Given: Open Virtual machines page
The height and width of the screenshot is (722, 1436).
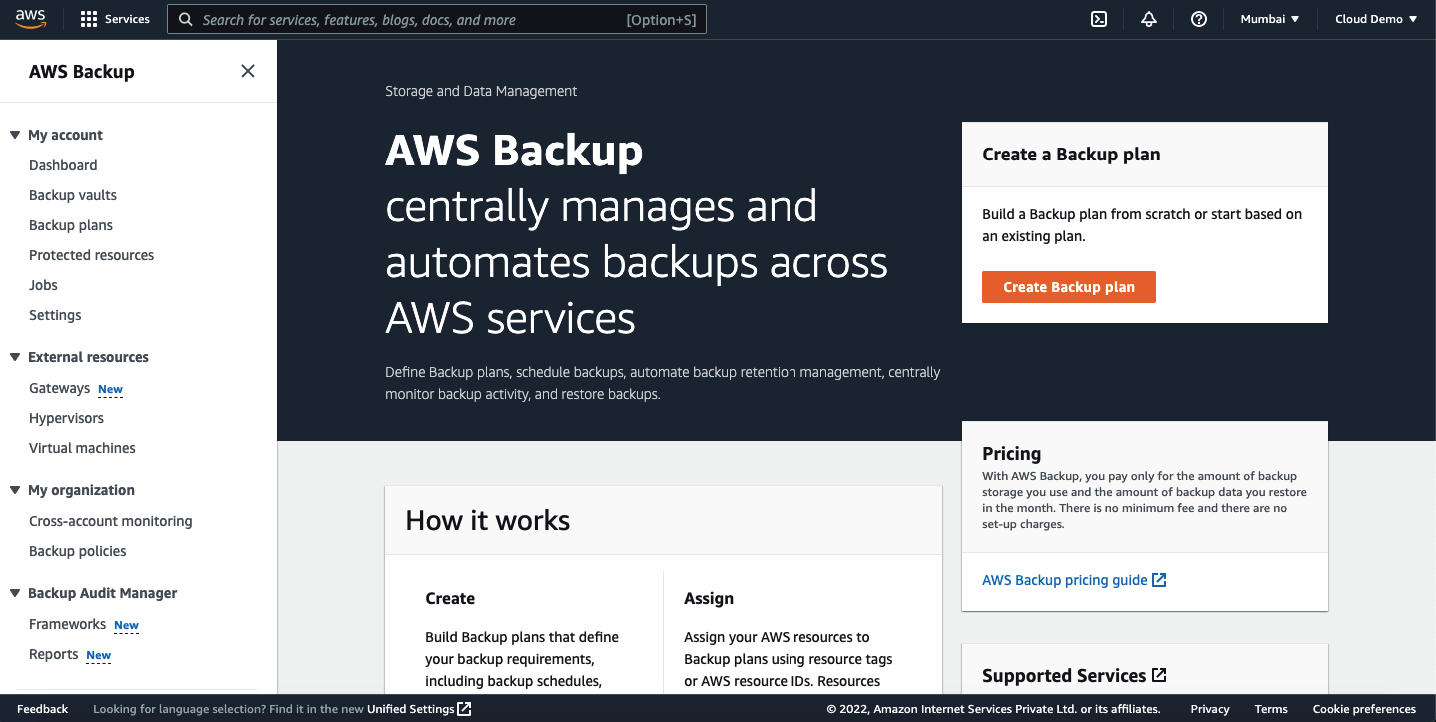Looking at the screenshot, I should (x=82, y=448).
